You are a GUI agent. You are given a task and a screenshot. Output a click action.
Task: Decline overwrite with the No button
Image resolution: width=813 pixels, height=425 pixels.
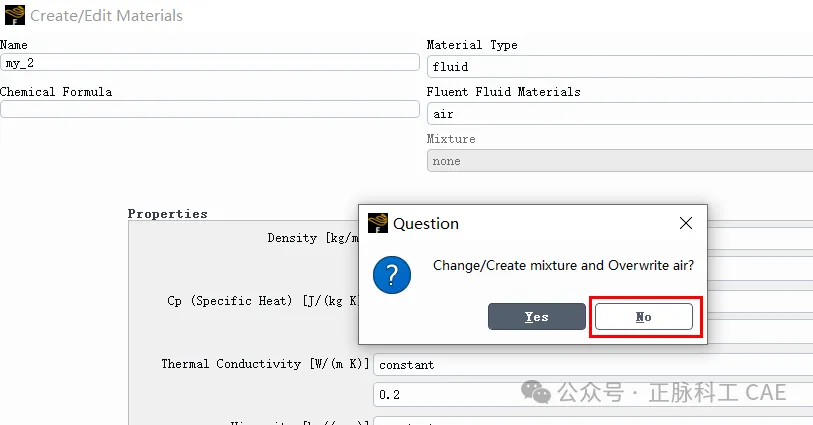(x=643, y=317)
